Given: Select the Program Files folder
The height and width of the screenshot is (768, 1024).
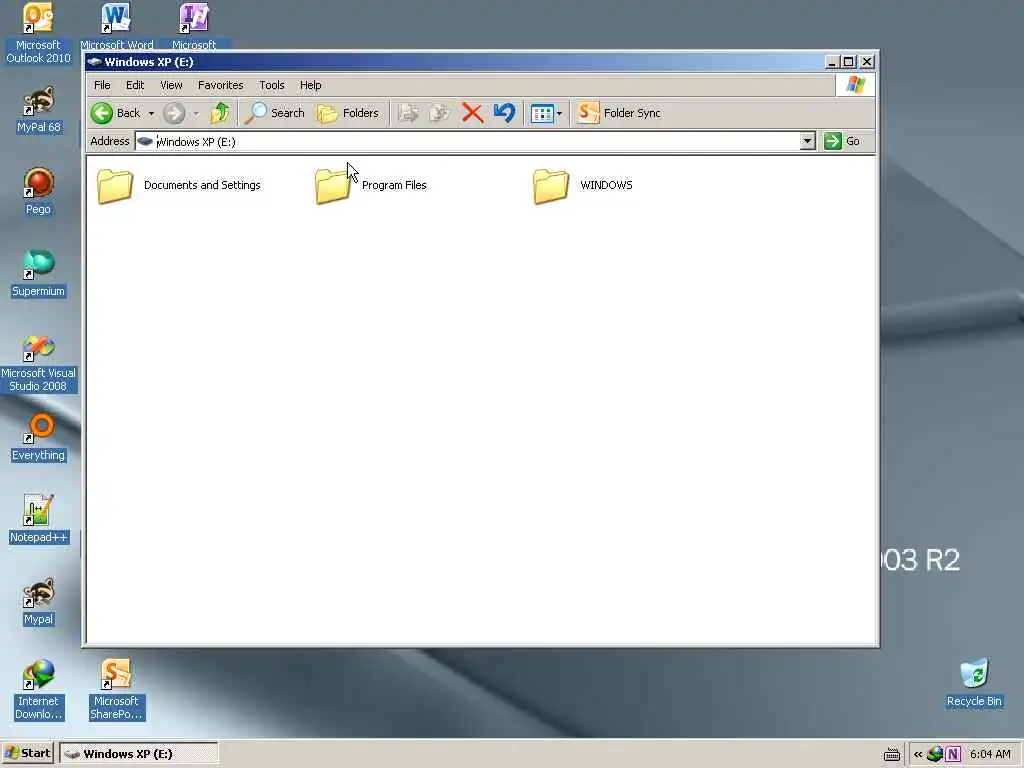Looking at the screenshot, I should coord(371,185).
